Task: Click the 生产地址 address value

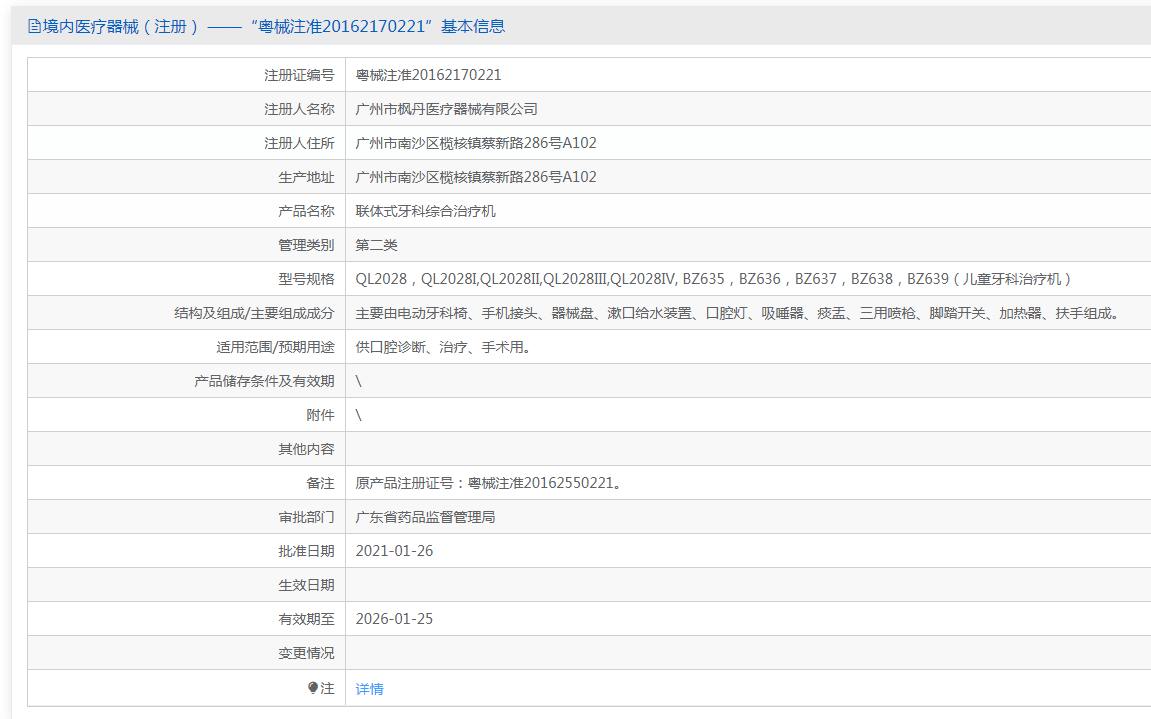Action: click(476, 177)
